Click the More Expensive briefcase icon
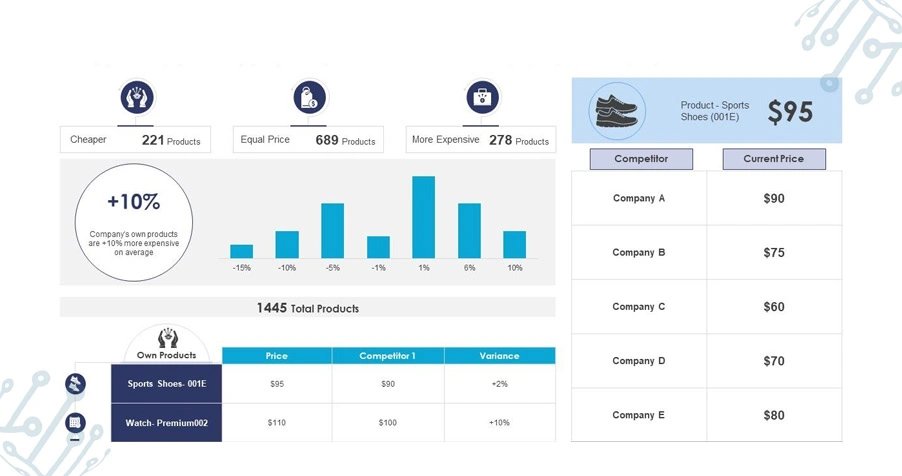The height and width of the screenshot is (476, 902). pyautogui.click(x=482, y=97)
